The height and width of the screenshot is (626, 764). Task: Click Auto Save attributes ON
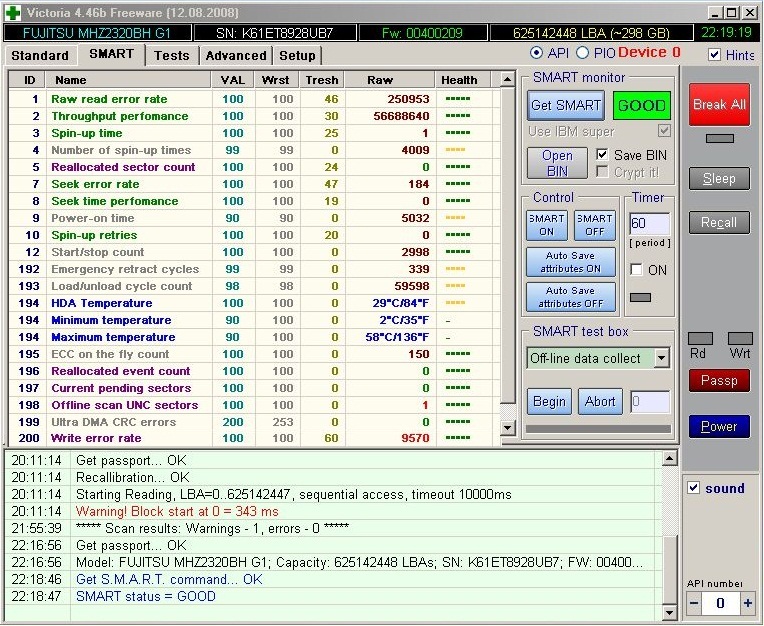571,262
